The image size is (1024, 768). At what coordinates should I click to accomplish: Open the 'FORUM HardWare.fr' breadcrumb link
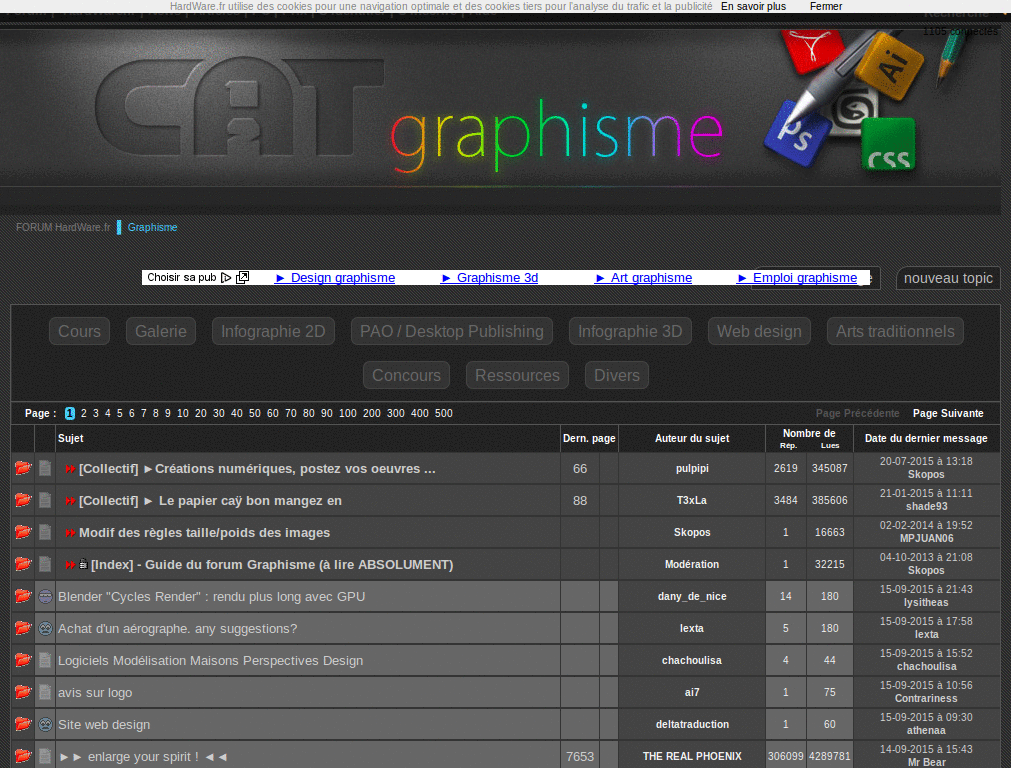click(x=63, y=227)
